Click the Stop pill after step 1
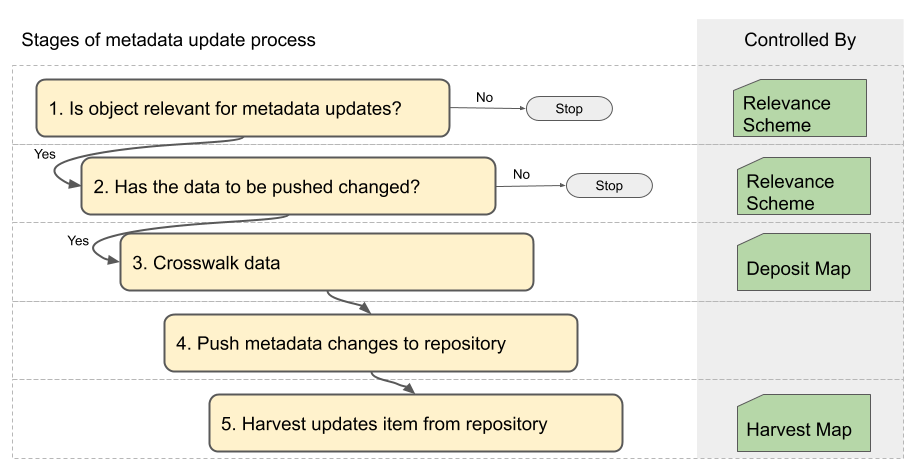 coord(568,107)
